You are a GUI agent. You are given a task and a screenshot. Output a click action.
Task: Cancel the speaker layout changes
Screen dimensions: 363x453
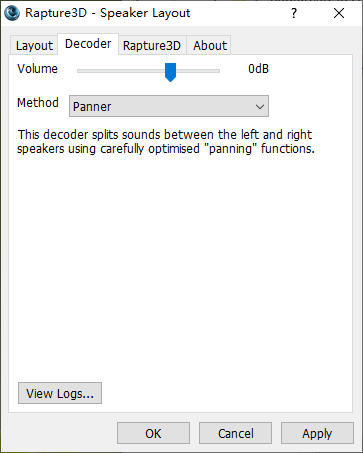tap(235, 433)
